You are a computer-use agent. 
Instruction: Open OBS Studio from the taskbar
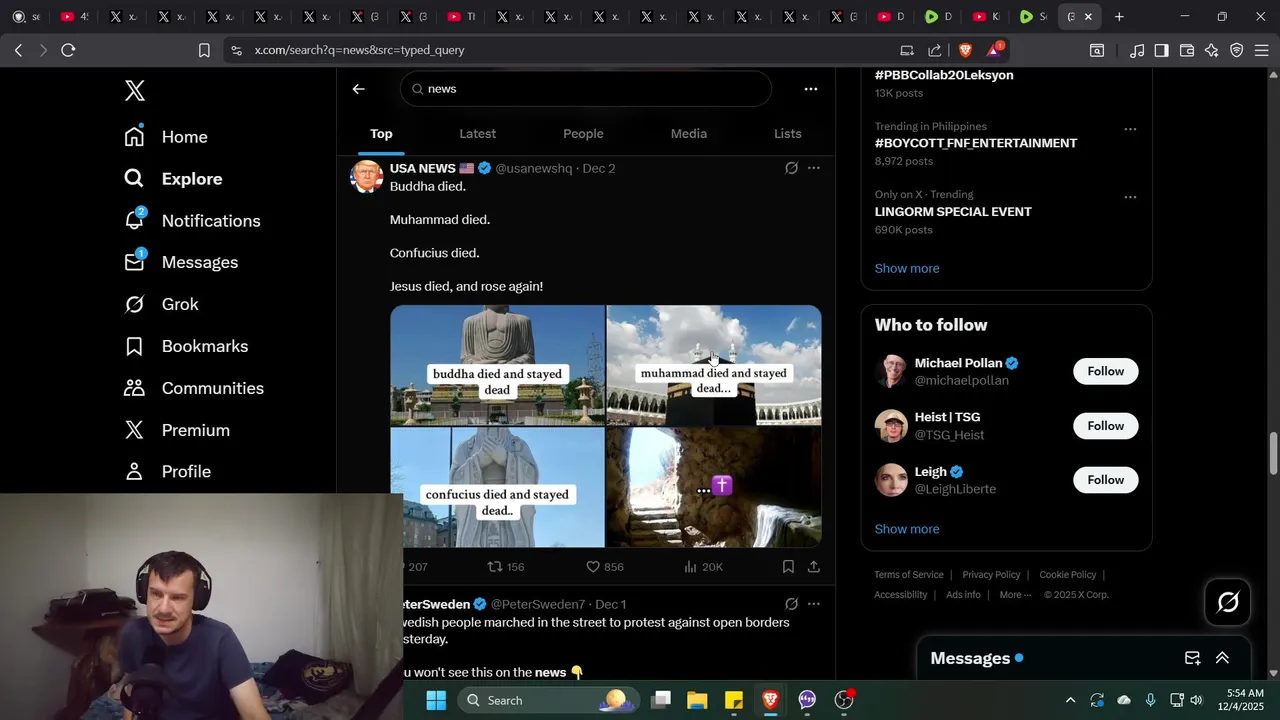844,700
